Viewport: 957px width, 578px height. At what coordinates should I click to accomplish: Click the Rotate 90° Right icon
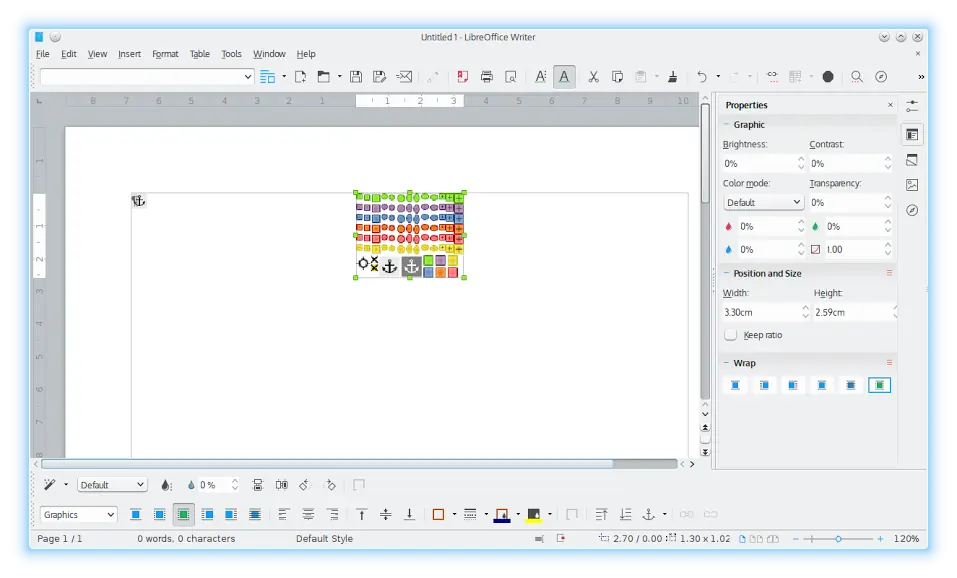(x=330, y=485)
